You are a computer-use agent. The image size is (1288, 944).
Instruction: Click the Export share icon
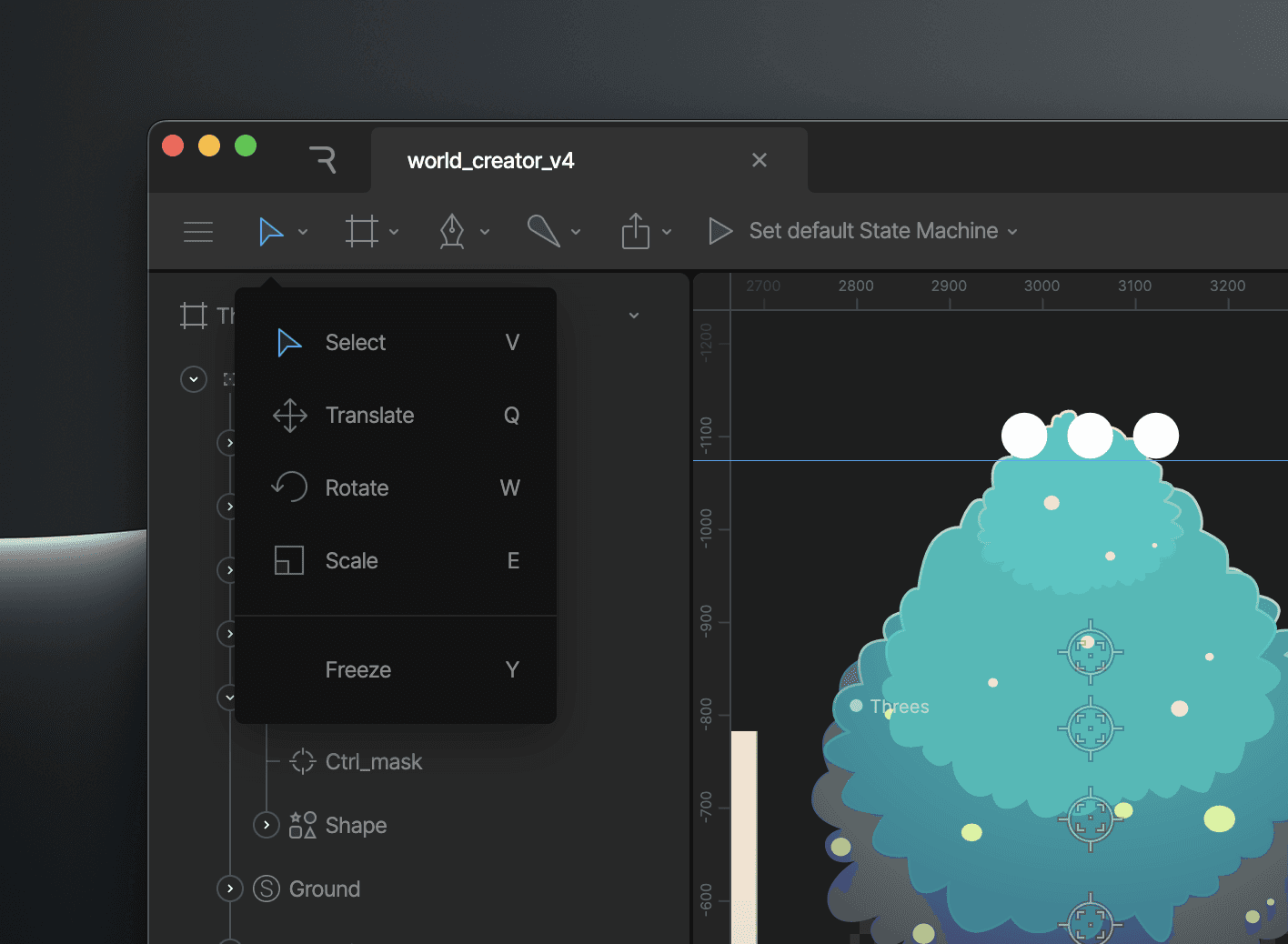pos(636,231)
